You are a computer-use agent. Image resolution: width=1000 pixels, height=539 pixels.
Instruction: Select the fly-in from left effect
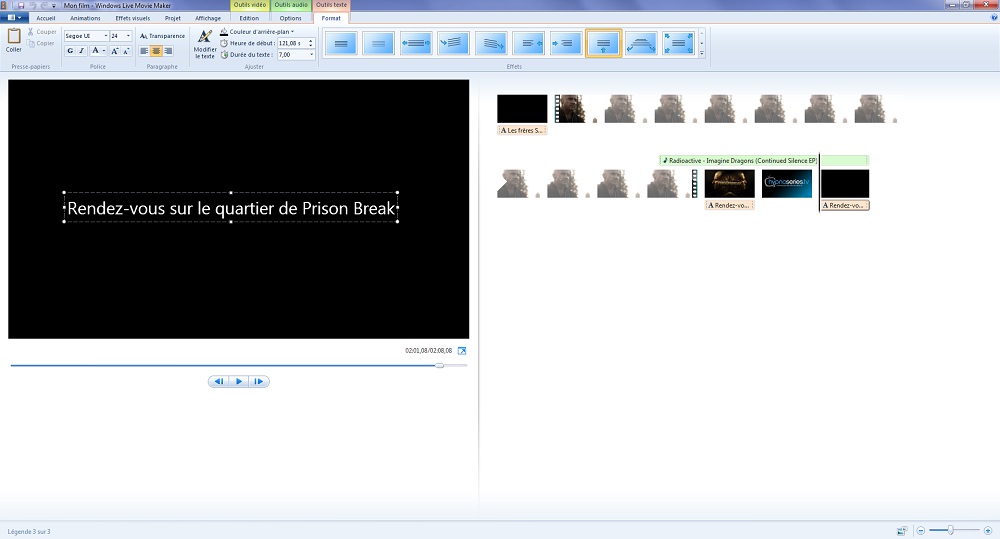(566, 43)
